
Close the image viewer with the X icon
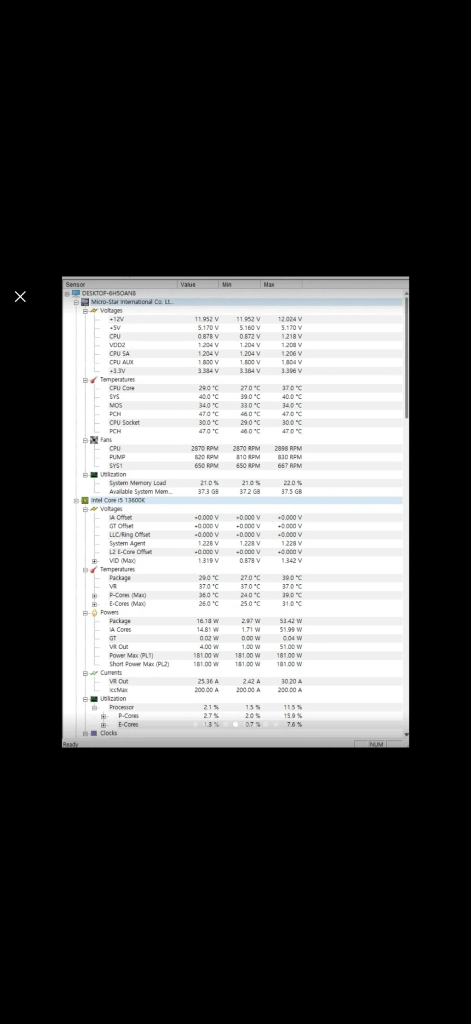pyautogui.click(x=20, y=296)
